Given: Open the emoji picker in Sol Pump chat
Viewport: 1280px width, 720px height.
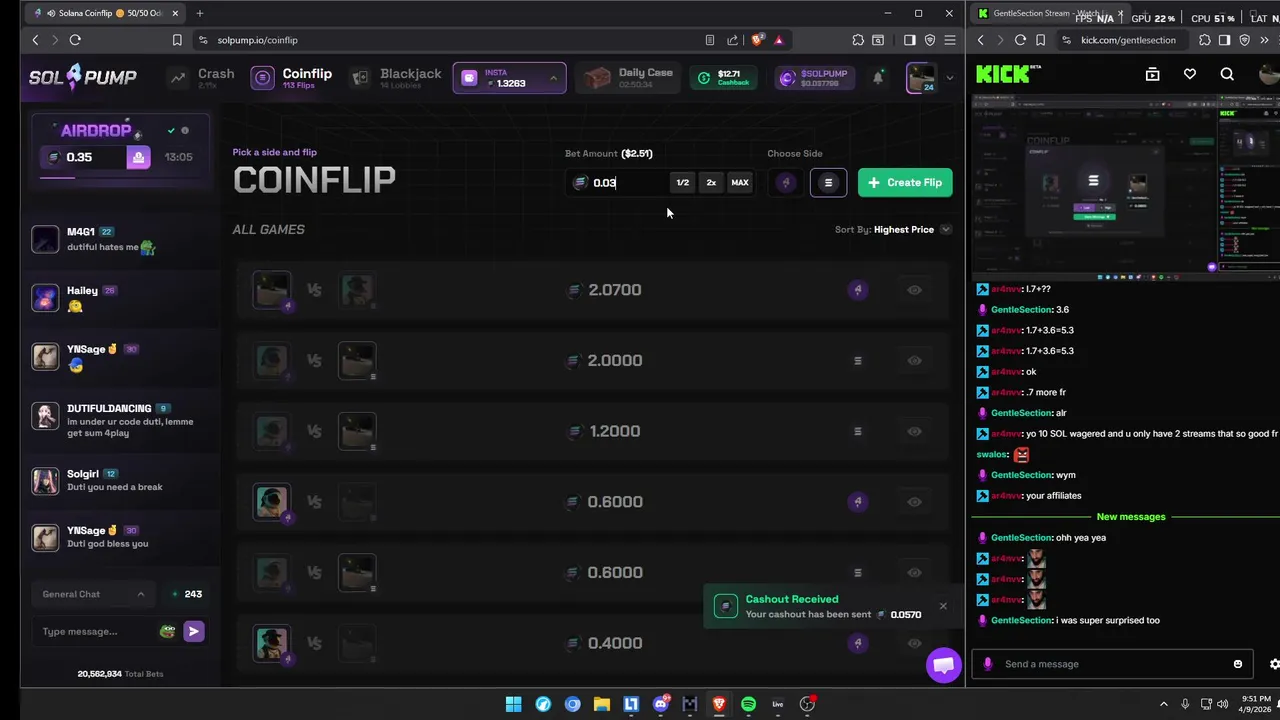Looking at the screenshot, I should click(x=167, y=631).
